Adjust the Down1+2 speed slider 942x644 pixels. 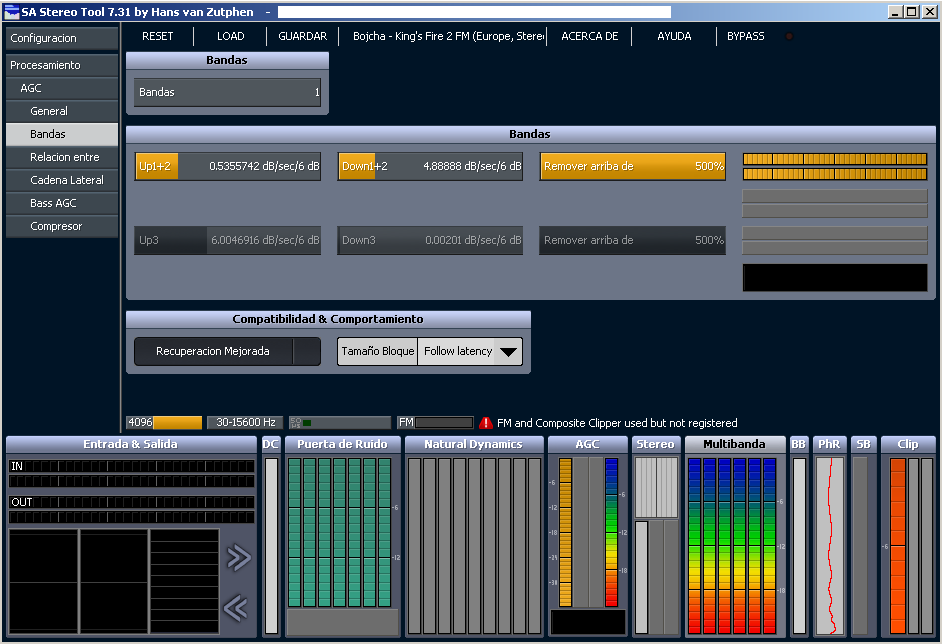pyautogui.click(x=430, y=166)
